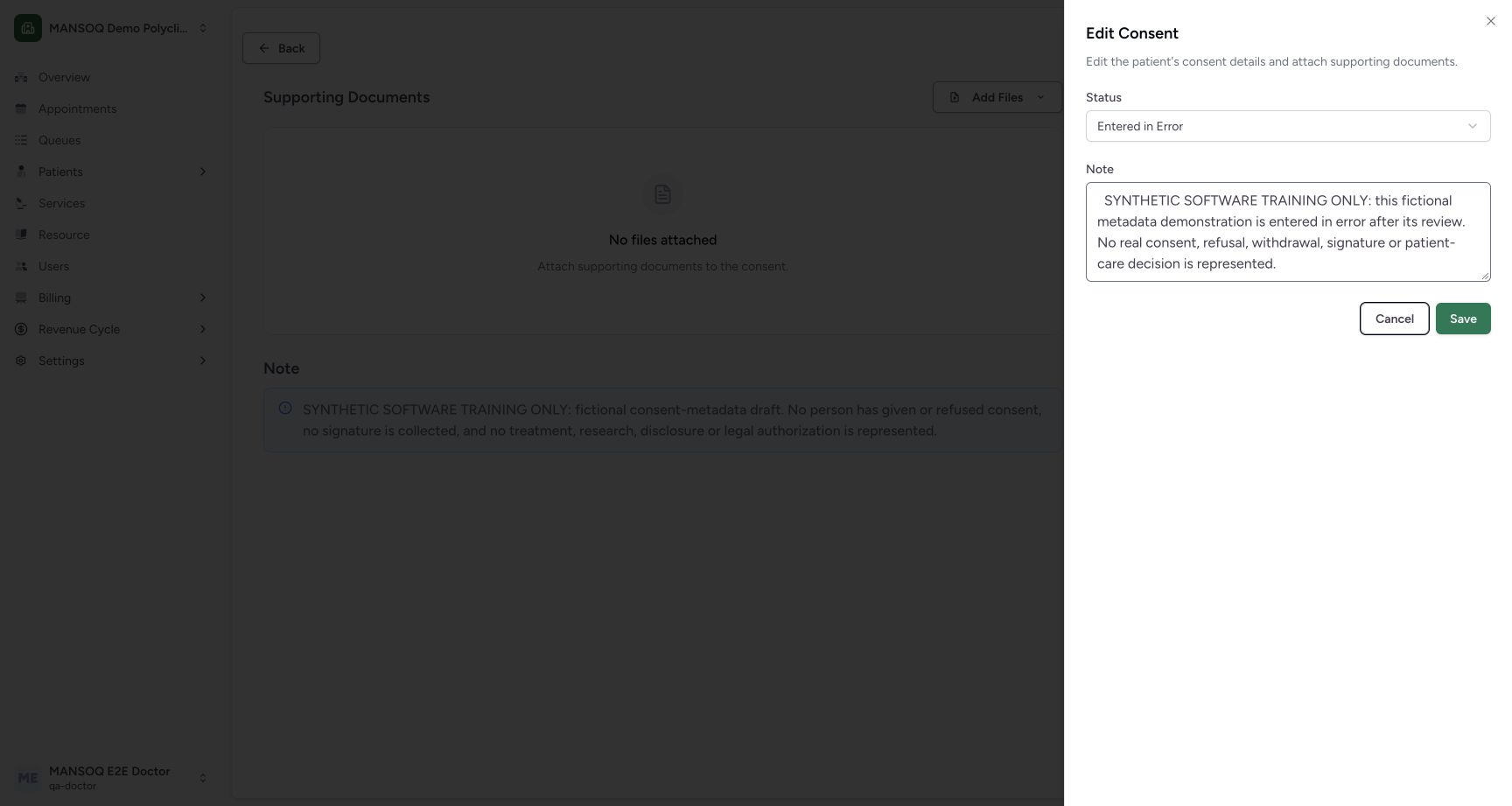Click the Revenue Cycle dollar icon
The width and height of the screenshot is (1512, 806).
(21, 329)
